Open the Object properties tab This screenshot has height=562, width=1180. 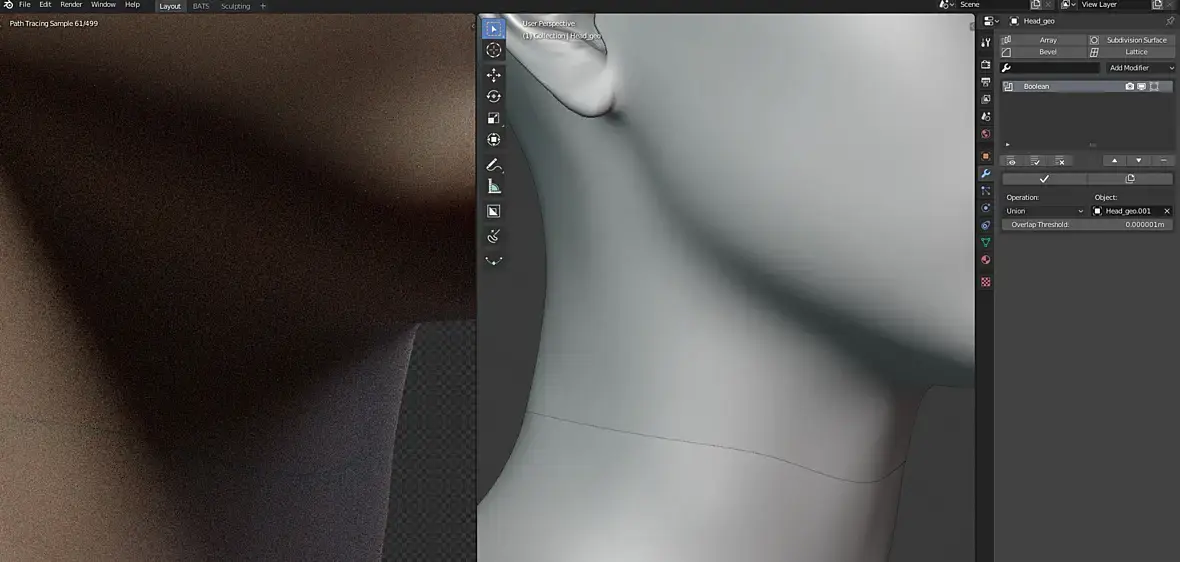[986, 156]
